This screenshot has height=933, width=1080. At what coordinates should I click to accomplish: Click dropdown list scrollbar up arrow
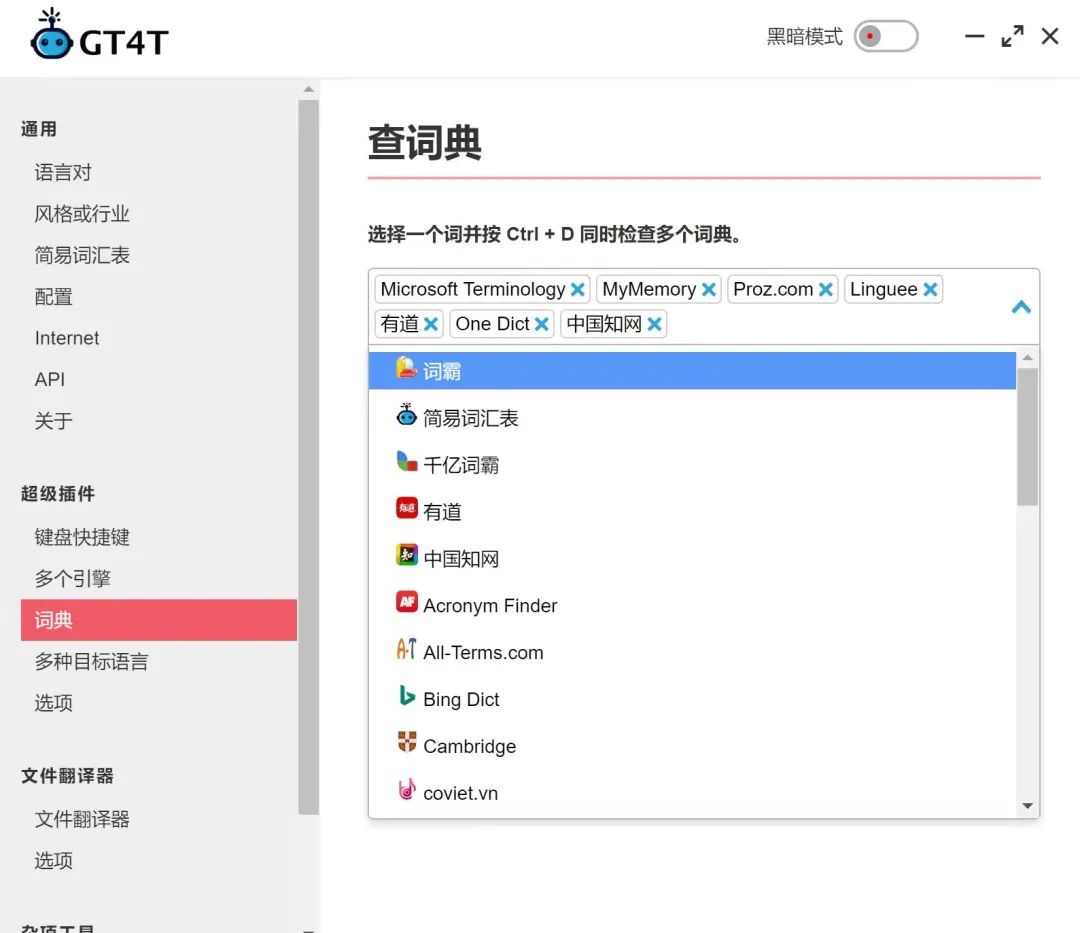pos(1028,357)
